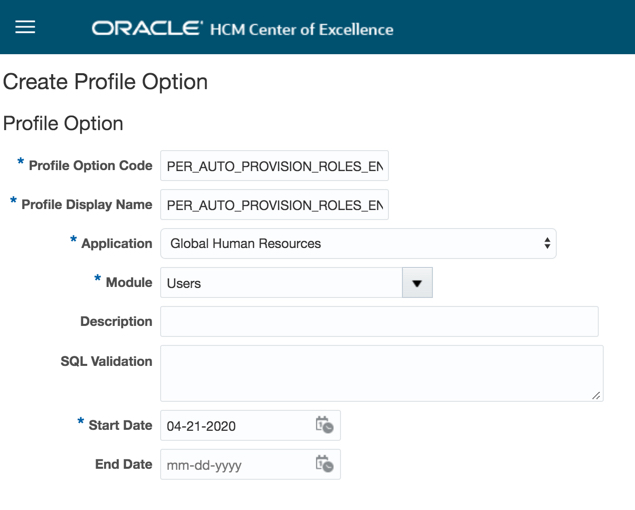Click the Module field showing Users

281,283
